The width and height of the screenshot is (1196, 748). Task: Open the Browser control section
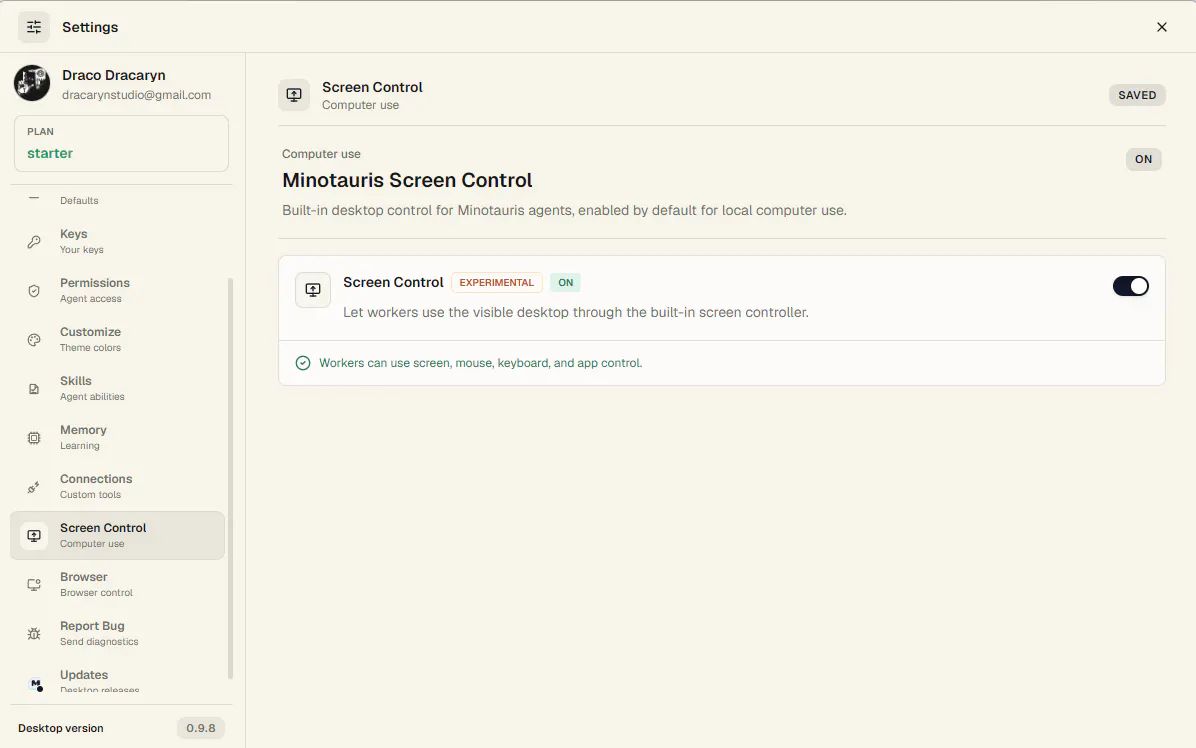[117, 584]
